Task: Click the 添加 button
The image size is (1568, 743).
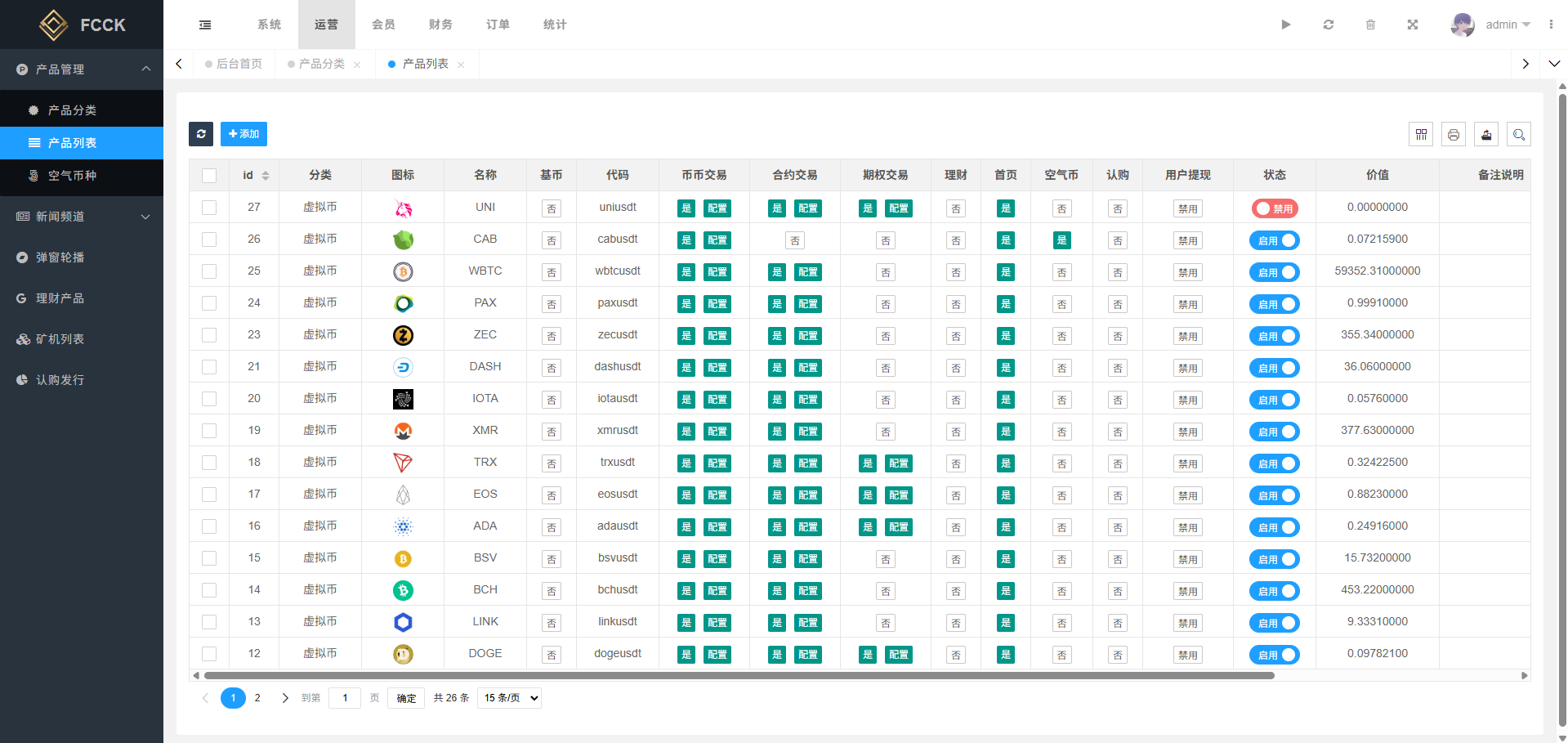Action: click(243, 134)
